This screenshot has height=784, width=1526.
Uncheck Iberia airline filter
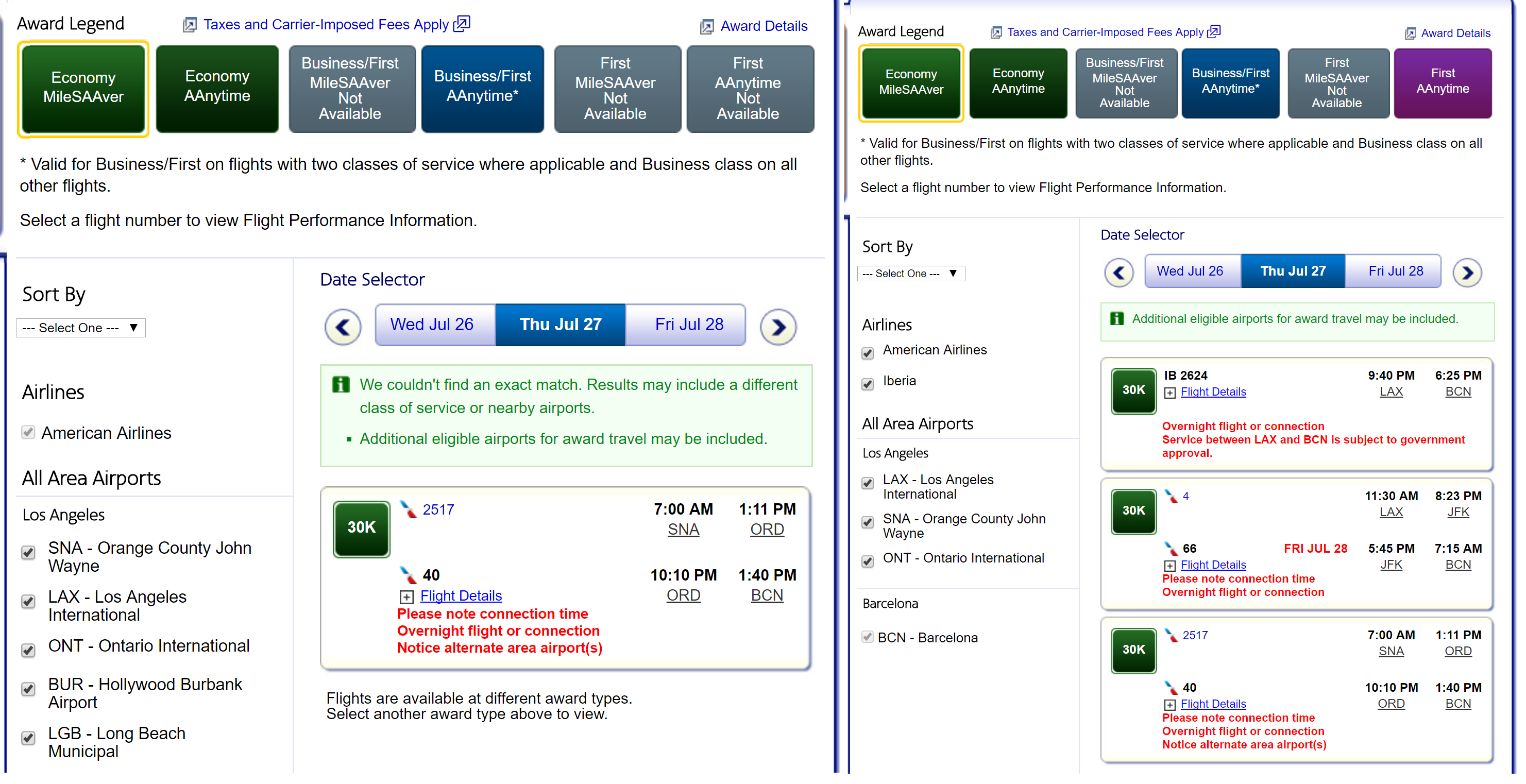[x=868, y=384]
